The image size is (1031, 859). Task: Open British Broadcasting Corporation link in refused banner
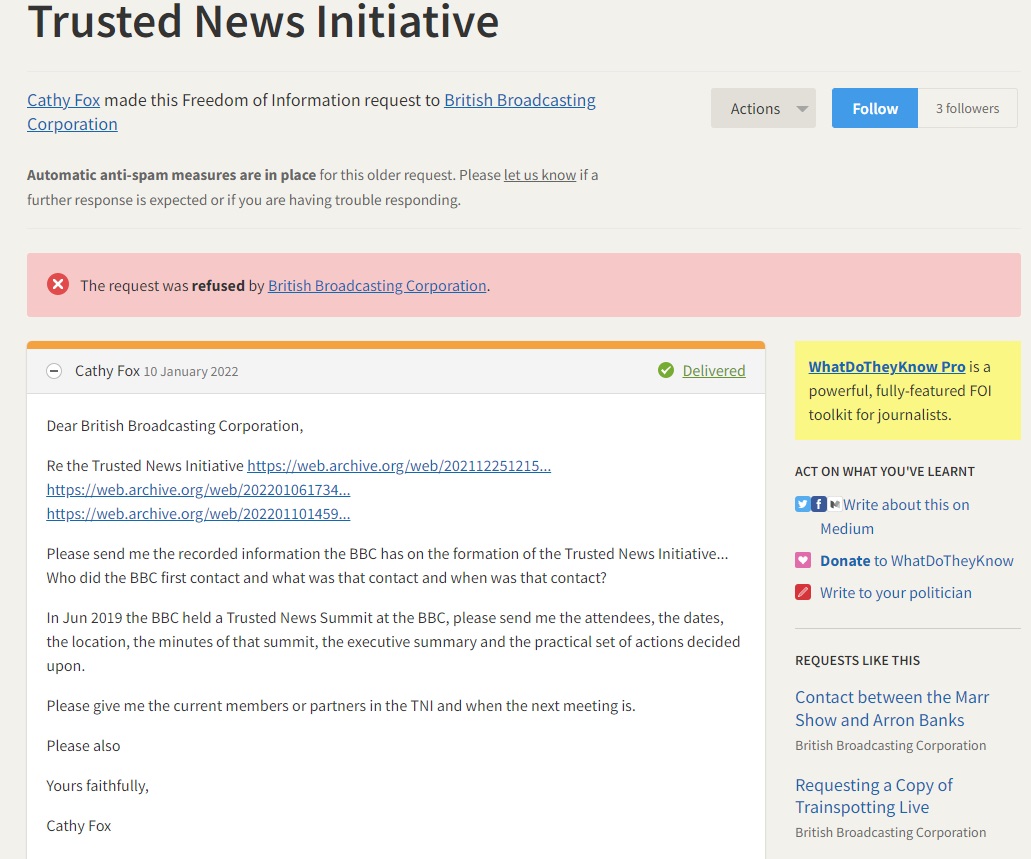[x=377, y=285]
